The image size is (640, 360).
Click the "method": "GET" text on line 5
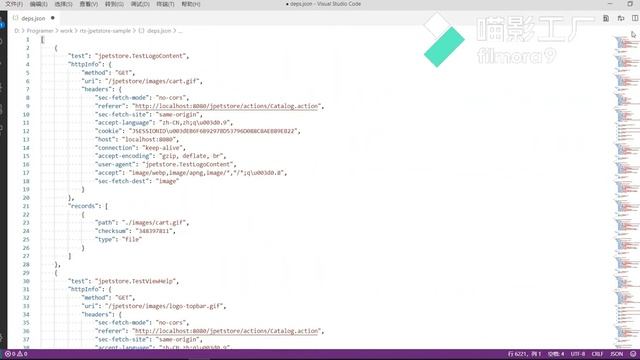click(x=108, y=73)
